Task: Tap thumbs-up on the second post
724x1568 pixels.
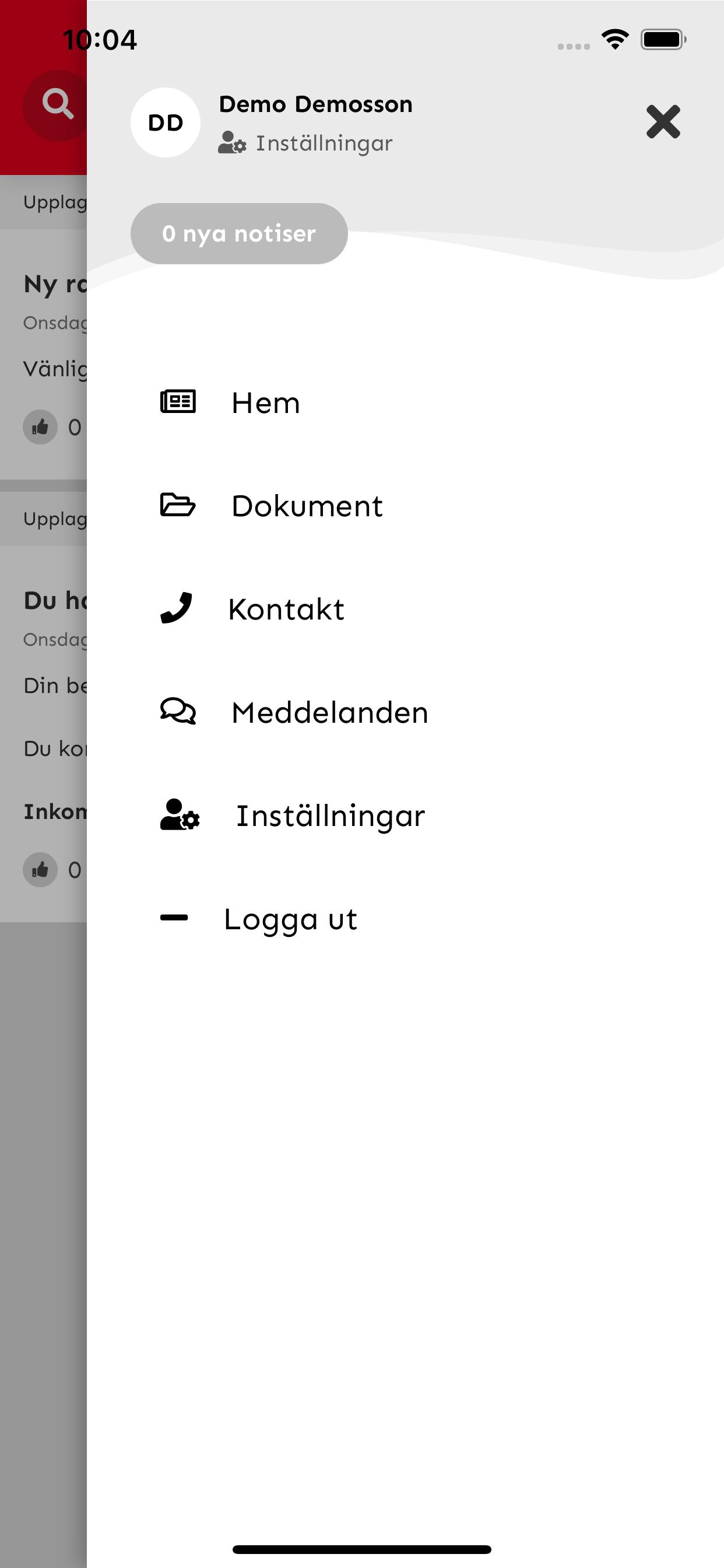Action: [x=40, y=870]
